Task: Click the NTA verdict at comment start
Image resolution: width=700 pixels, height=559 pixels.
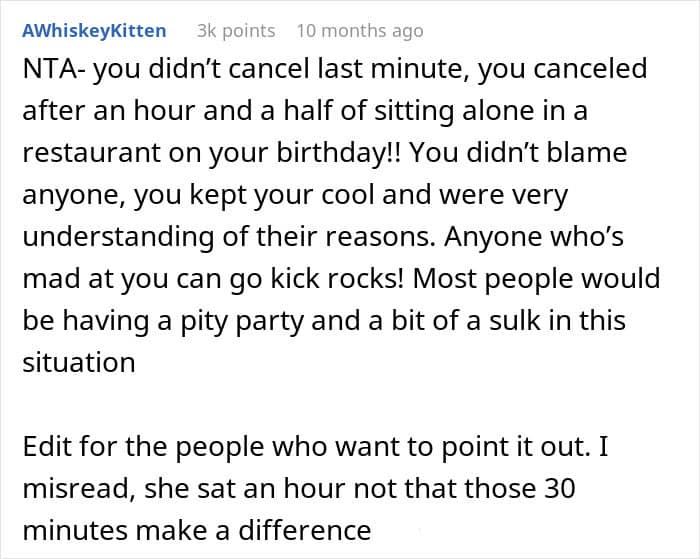Action: (43, 70)
